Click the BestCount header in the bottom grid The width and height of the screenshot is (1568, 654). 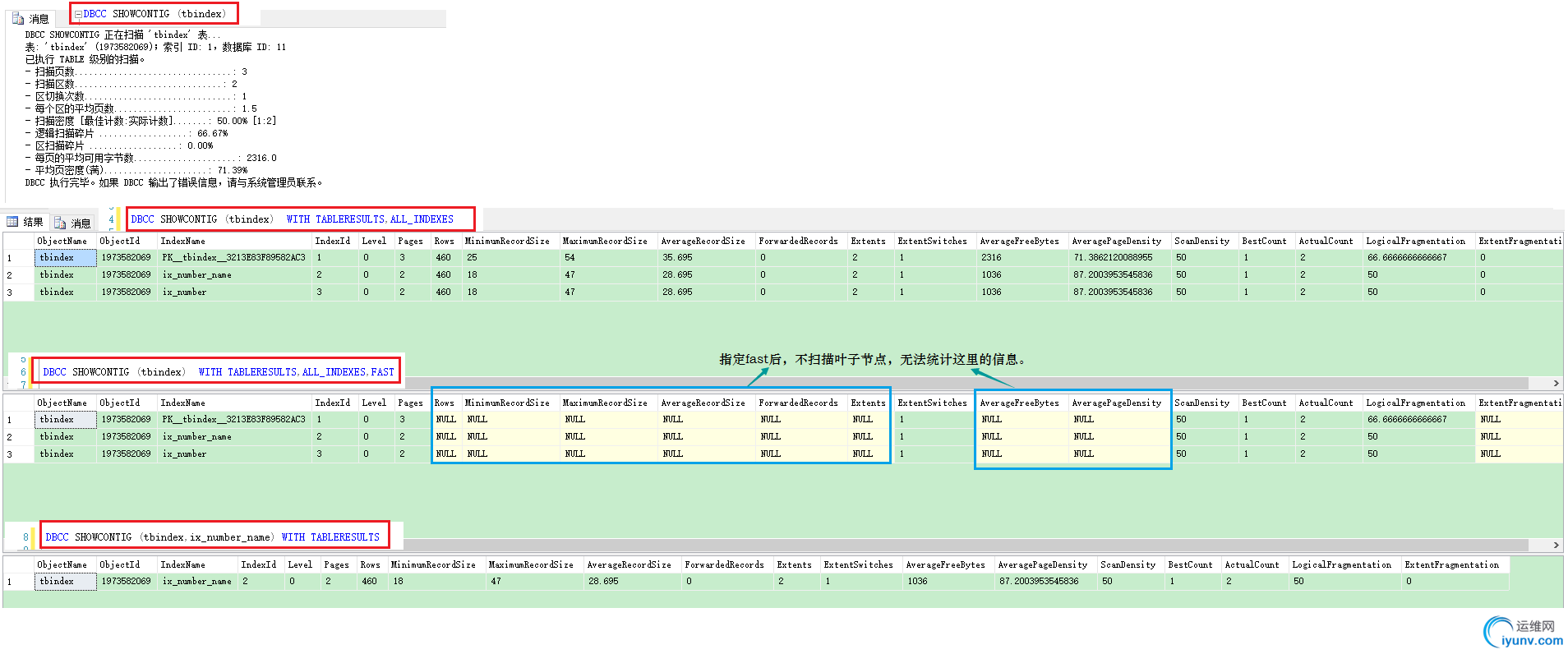pos(1192,564)
